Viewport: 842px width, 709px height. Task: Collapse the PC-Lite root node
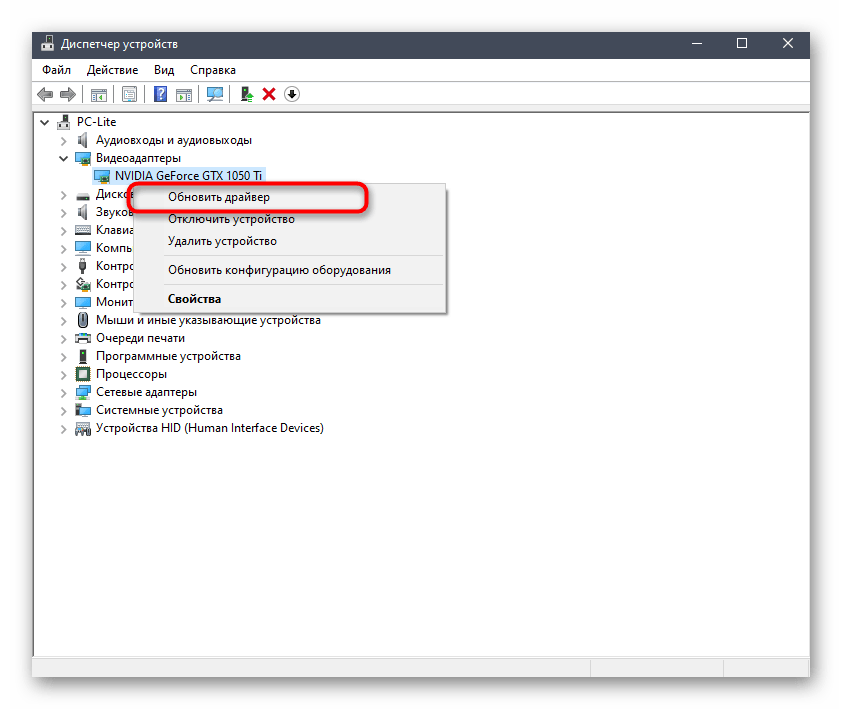[x=45, y=122]
